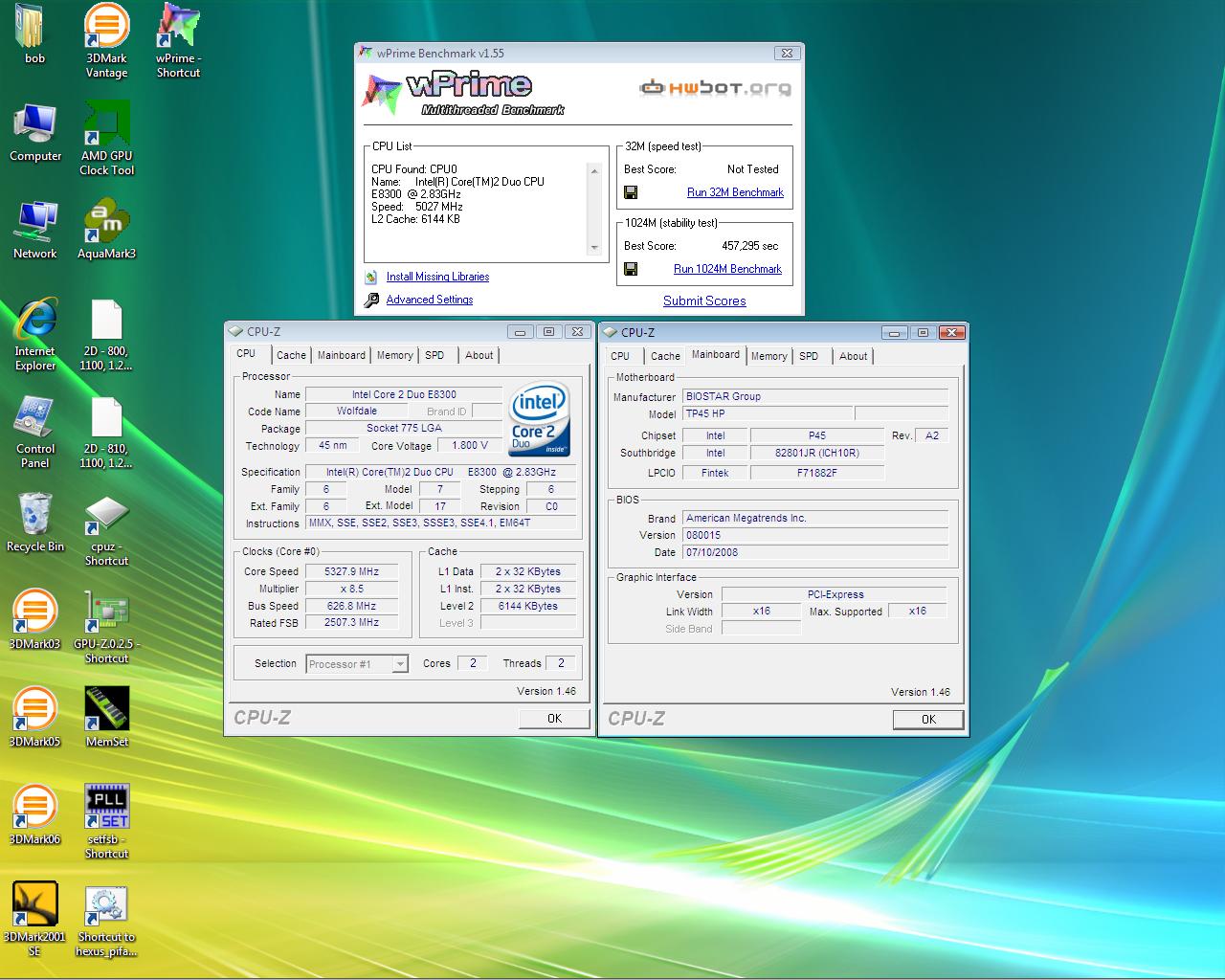
Task: Open wPrime Shortcut desktop icon
Action: [178, 41]
